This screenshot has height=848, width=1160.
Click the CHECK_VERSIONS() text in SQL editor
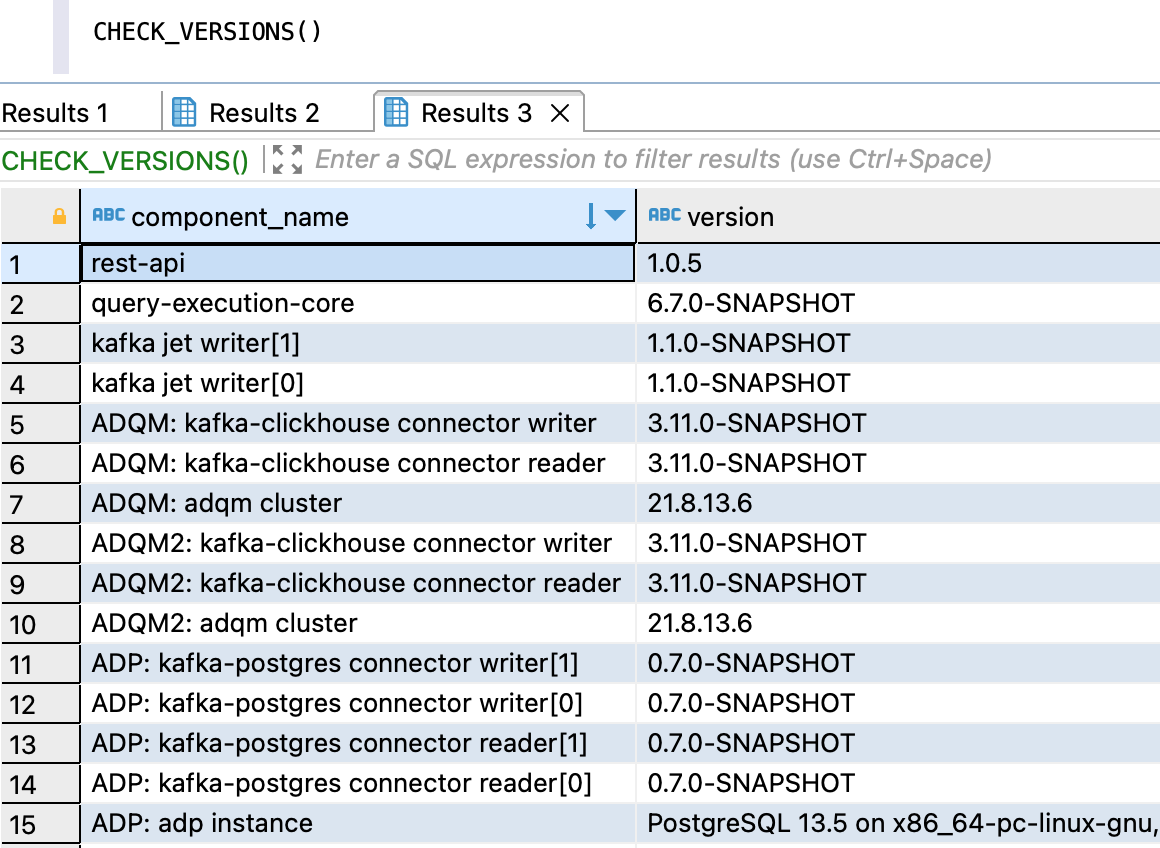click(208, 31)
